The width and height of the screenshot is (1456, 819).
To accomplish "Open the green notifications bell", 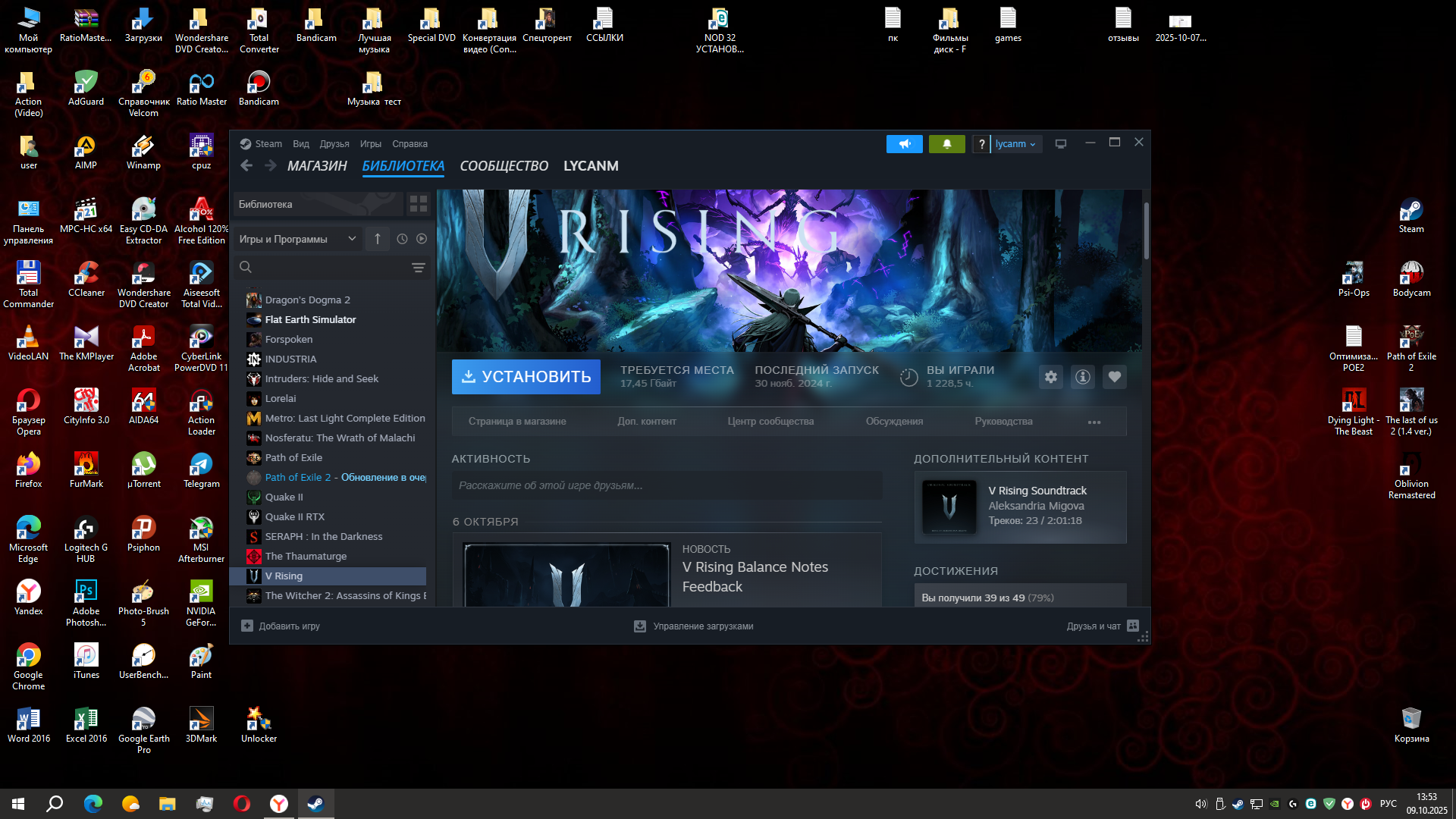I will coord(946,144).
